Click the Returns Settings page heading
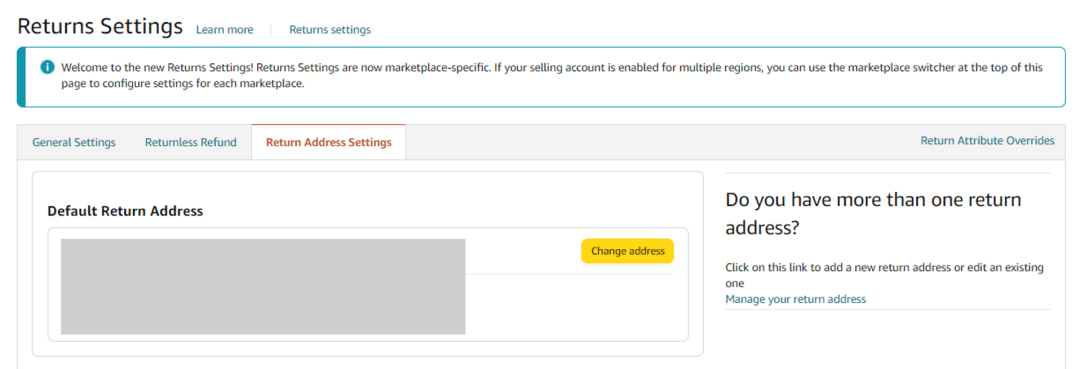This screenshot has height=369, width=1080. (100, 27)
